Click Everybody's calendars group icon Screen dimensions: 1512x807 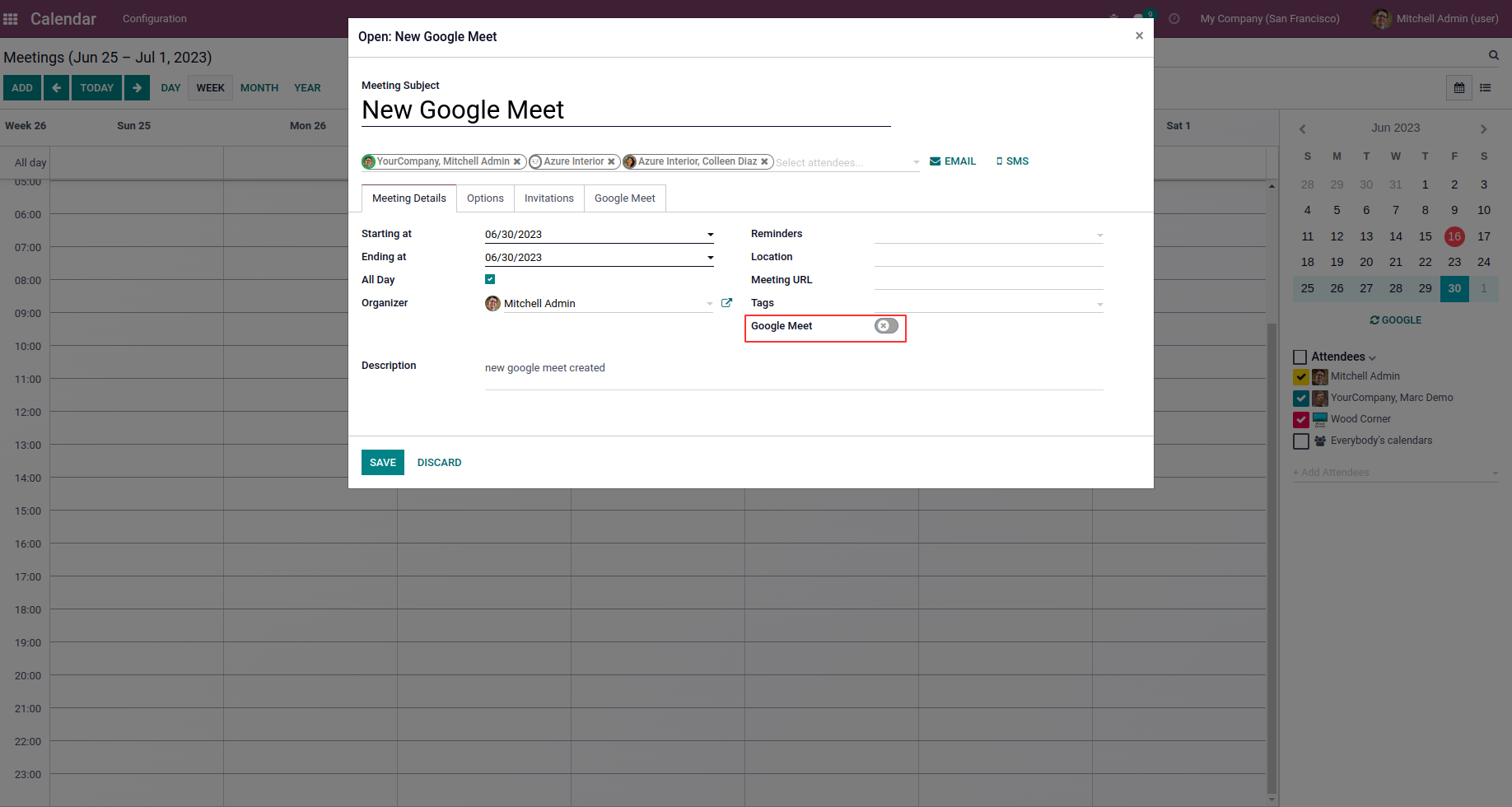click(x=1320, y=441)
